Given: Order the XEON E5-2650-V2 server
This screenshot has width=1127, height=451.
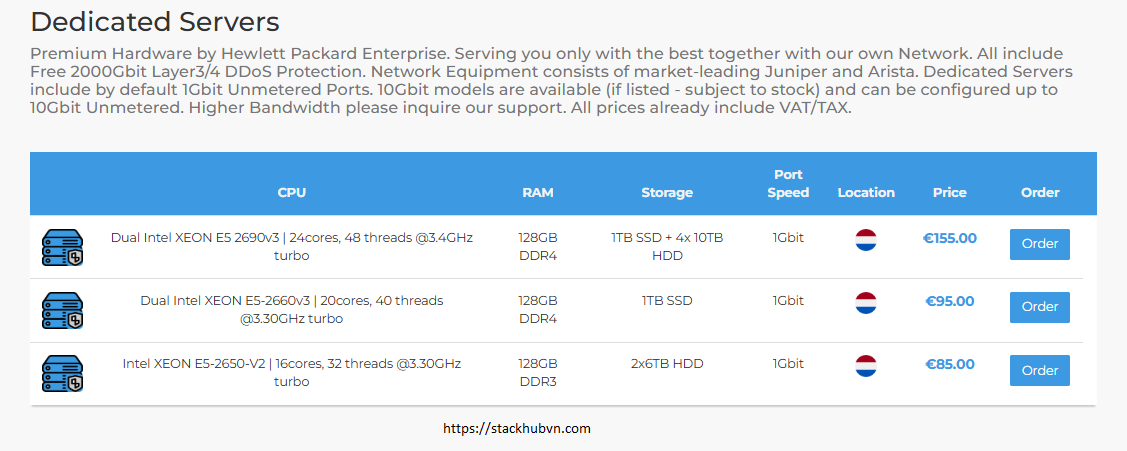Looking at the screenshot, I should pyautogui.click(x=1040, y=370).
